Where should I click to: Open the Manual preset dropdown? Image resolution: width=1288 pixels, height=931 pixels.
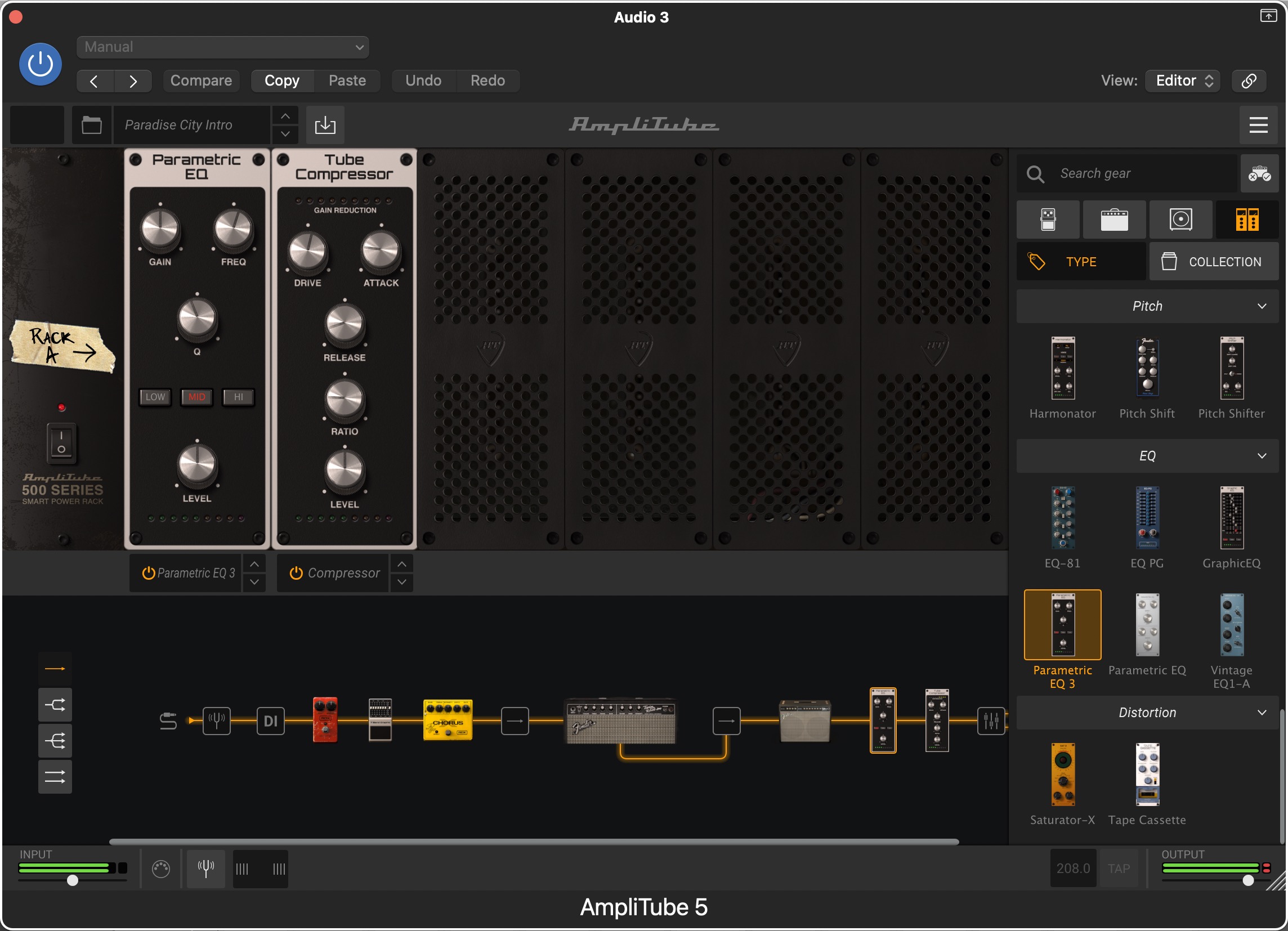click(222, 47)
